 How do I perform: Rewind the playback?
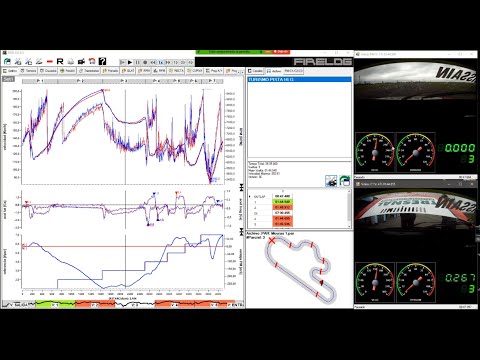153,62
